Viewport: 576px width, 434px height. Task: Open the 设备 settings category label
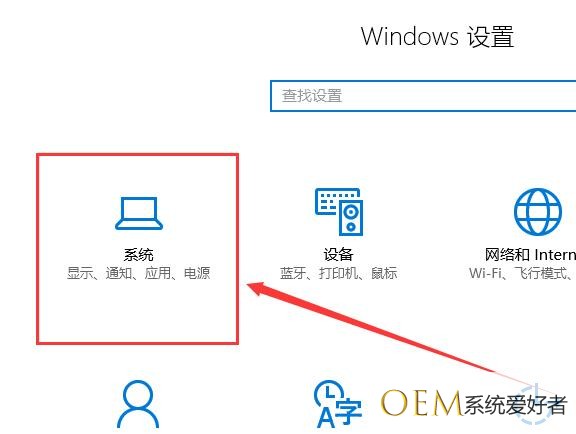(338, 255)
